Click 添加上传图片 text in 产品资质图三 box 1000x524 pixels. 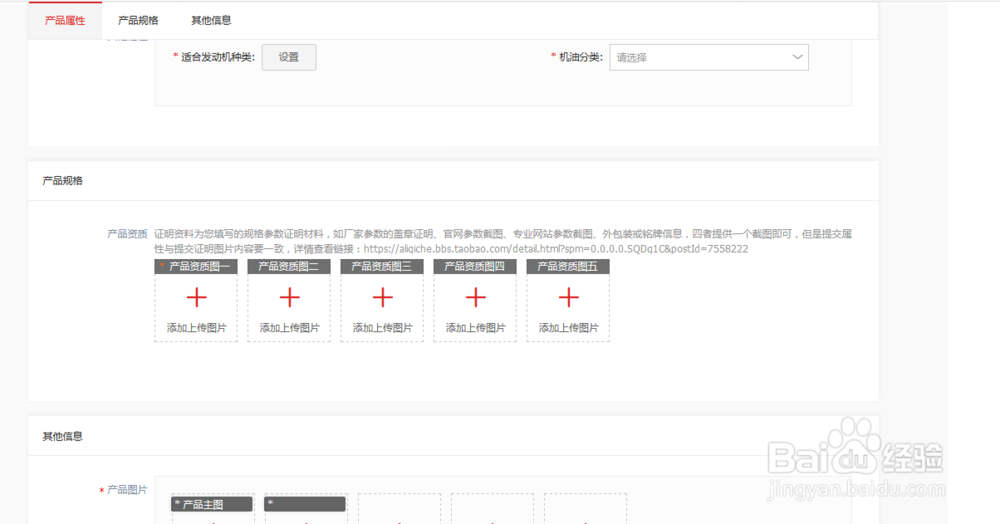[383, 328]
